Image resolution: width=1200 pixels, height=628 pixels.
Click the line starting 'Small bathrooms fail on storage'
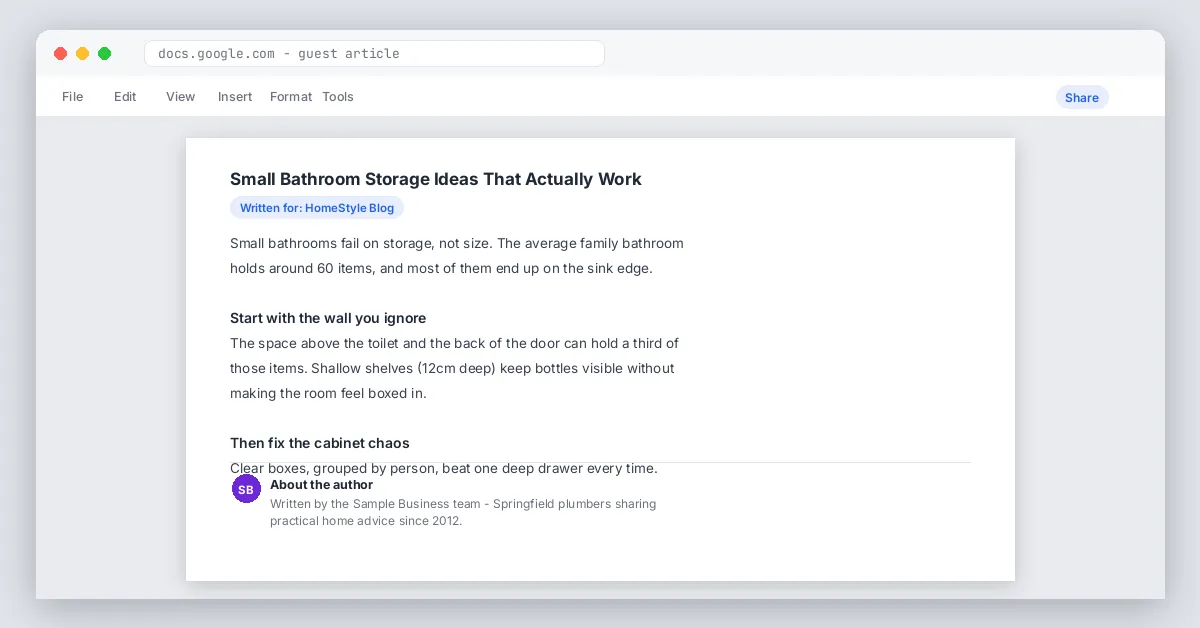click(457, 243)
